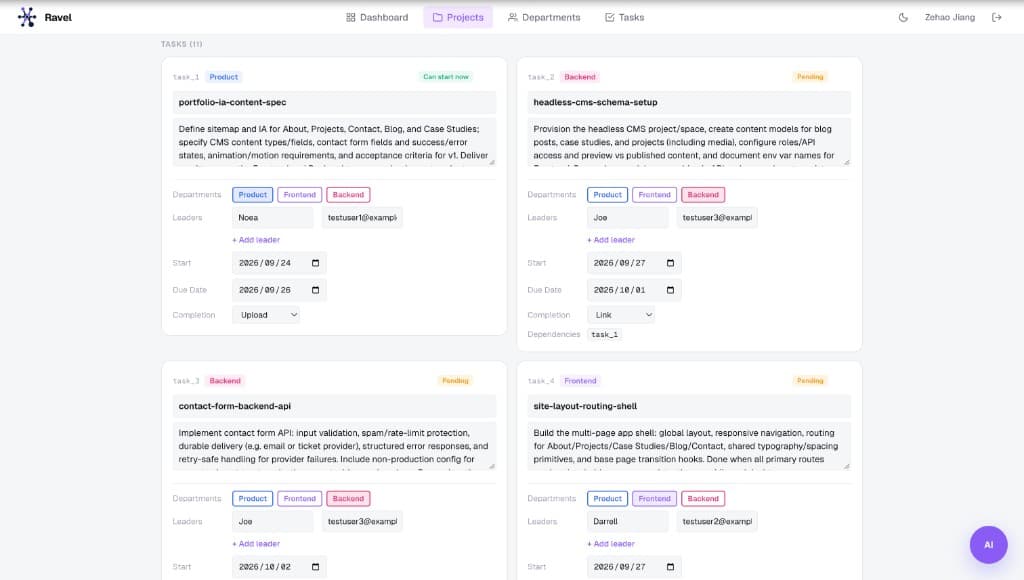
Task: Click into task_4 description text area
Action: [x=689, y=445]
